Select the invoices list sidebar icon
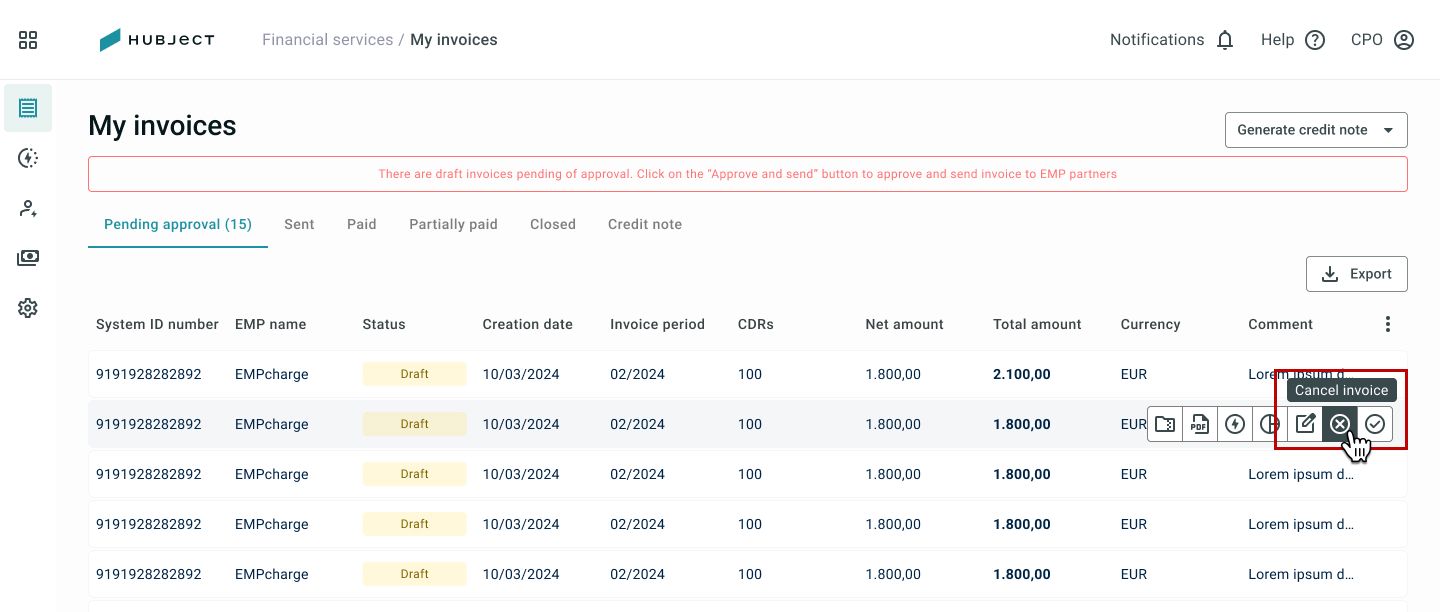 pyautogui.click(x=28, y=108)
